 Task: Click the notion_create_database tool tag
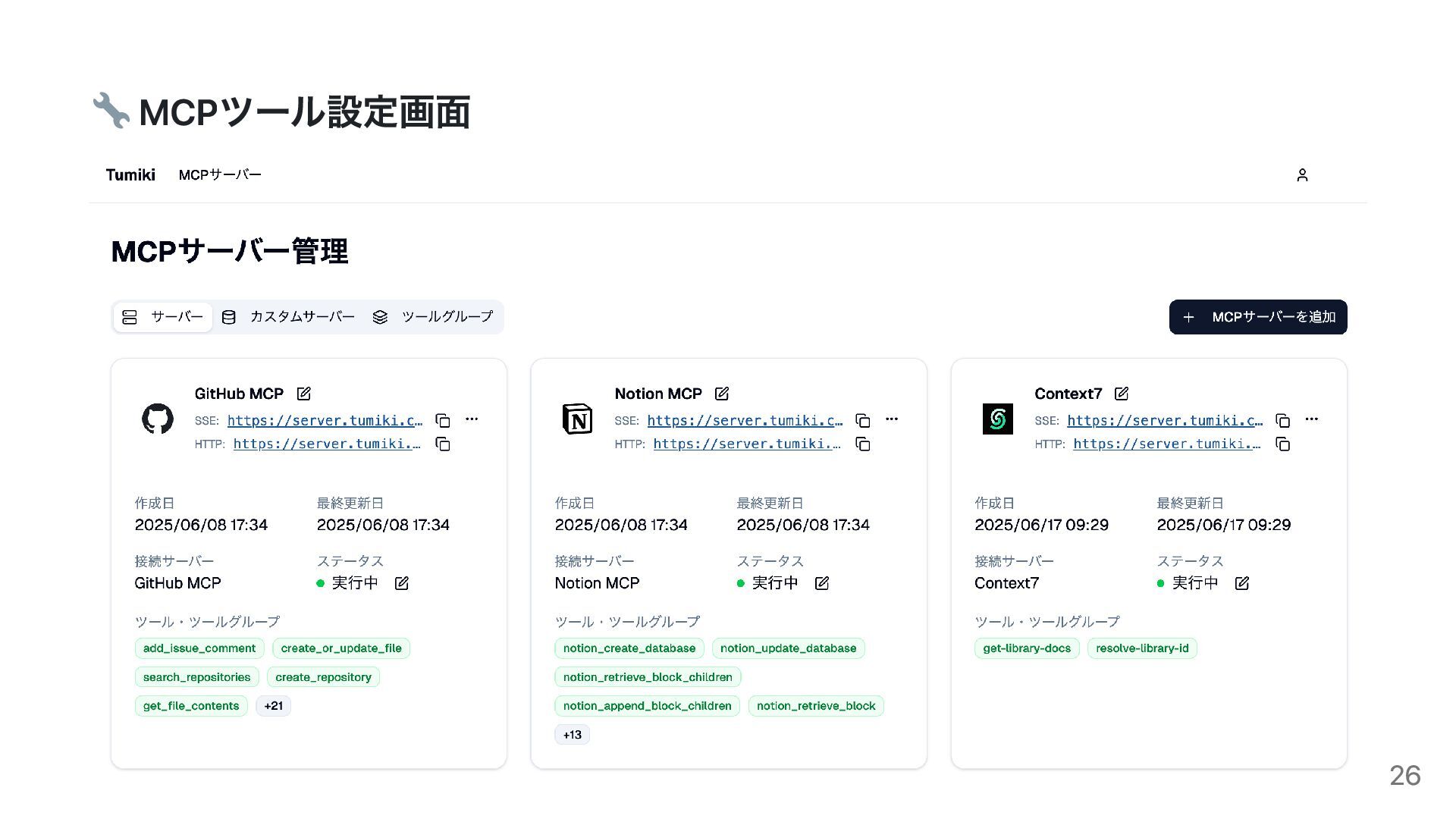(629, 648)
